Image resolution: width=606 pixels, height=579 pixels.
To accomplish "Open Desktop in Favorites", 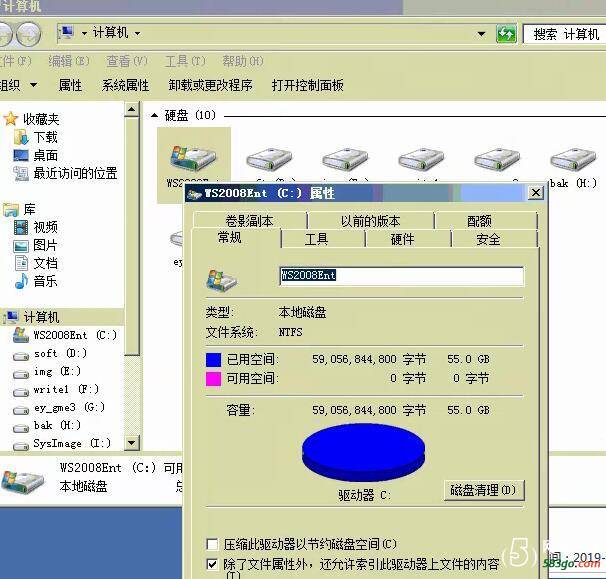I will pyautogui.click(x=36, y=155).
